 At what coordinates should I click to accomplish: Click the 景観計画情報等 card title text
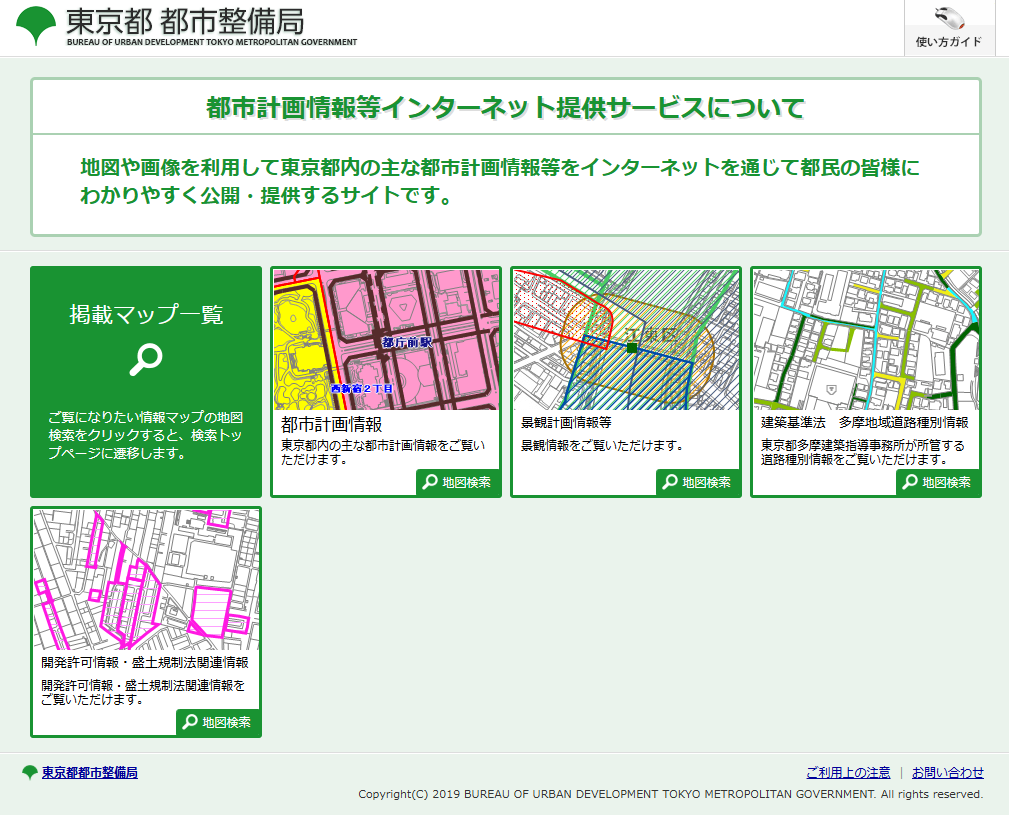(x=566, y=423)
